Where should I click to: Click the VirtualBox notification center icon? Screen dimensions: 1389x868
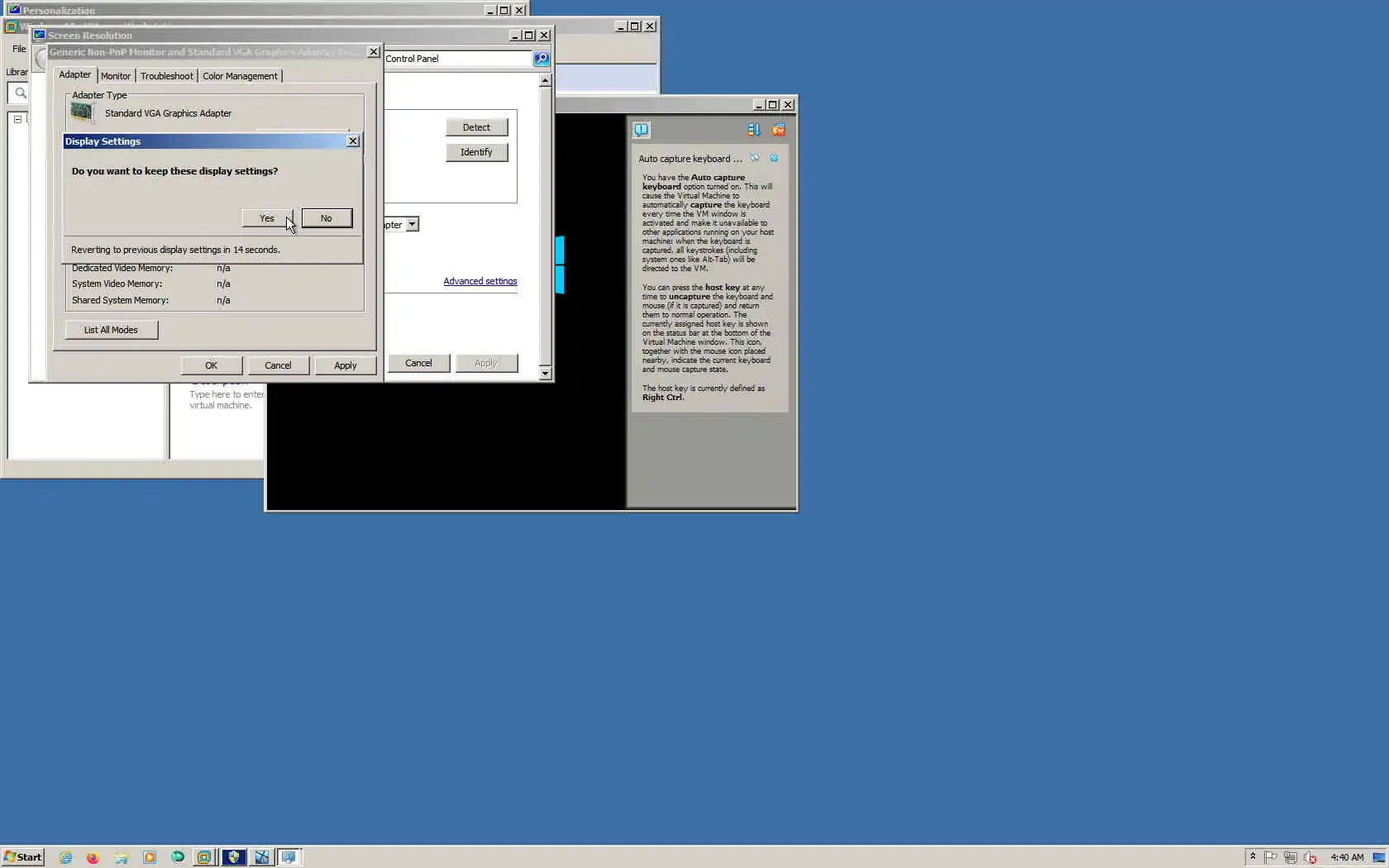(642, 130)
